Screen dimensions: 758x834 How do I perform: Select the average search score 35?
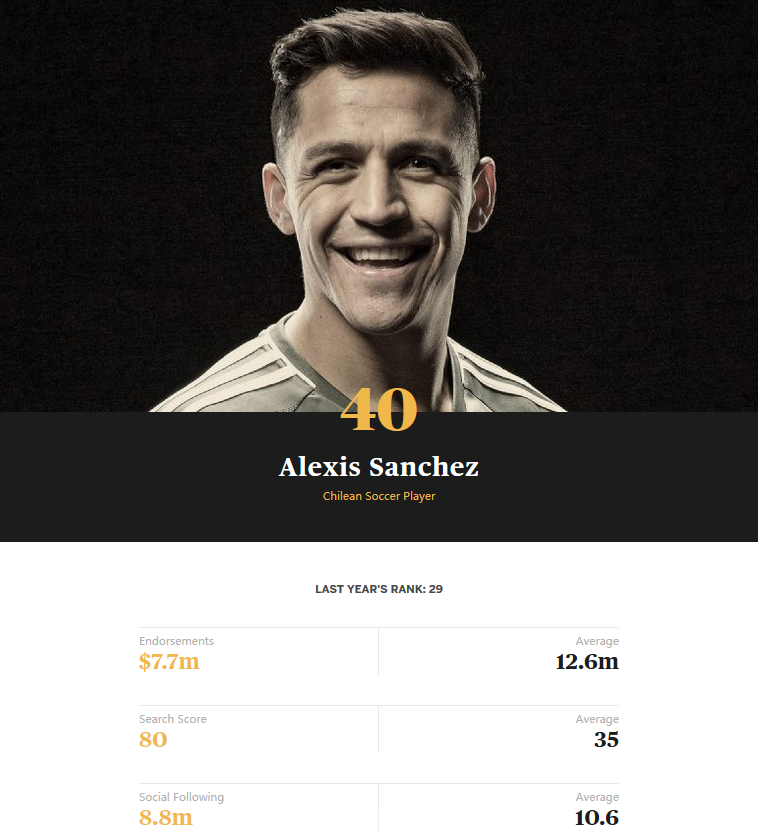tap(606, 740)
